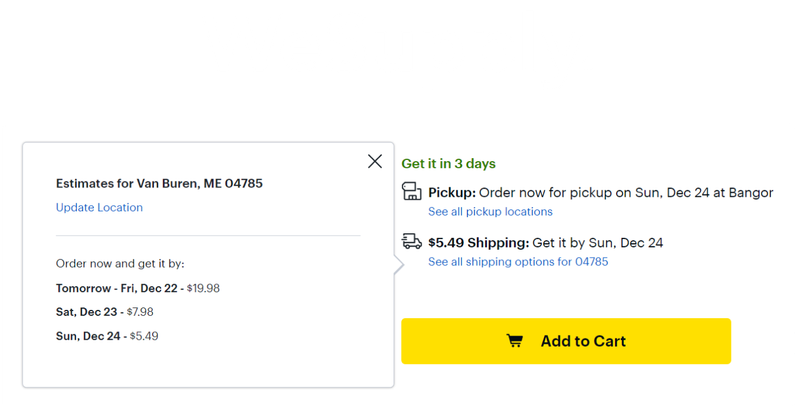The image size is (798, 414).
Task: Click the shipping truck icon
Action: tap(411, 241)
